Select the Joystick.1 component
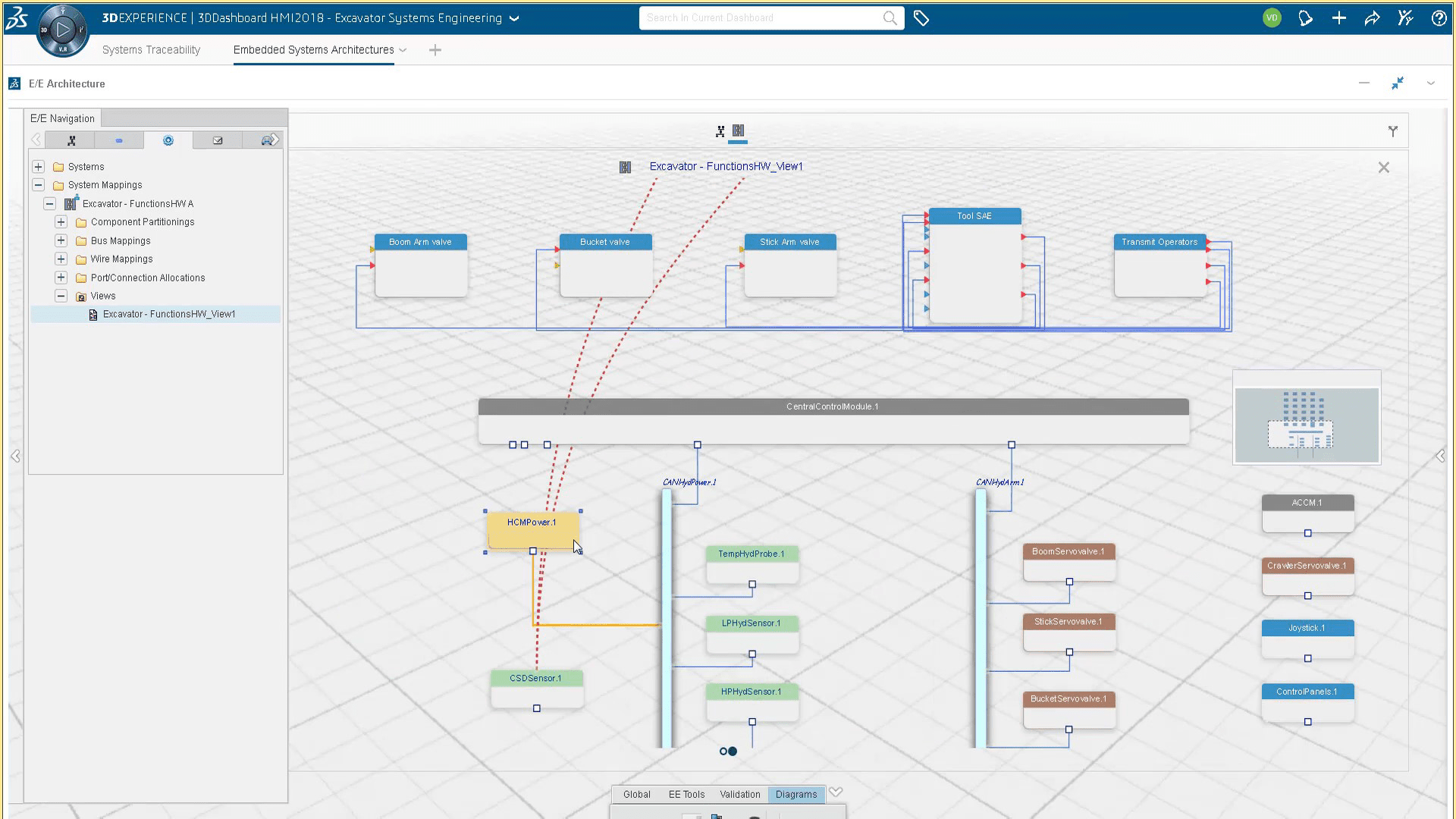Image resolution: width=1456 pixels, height=819 pixels. point(1307,639)
